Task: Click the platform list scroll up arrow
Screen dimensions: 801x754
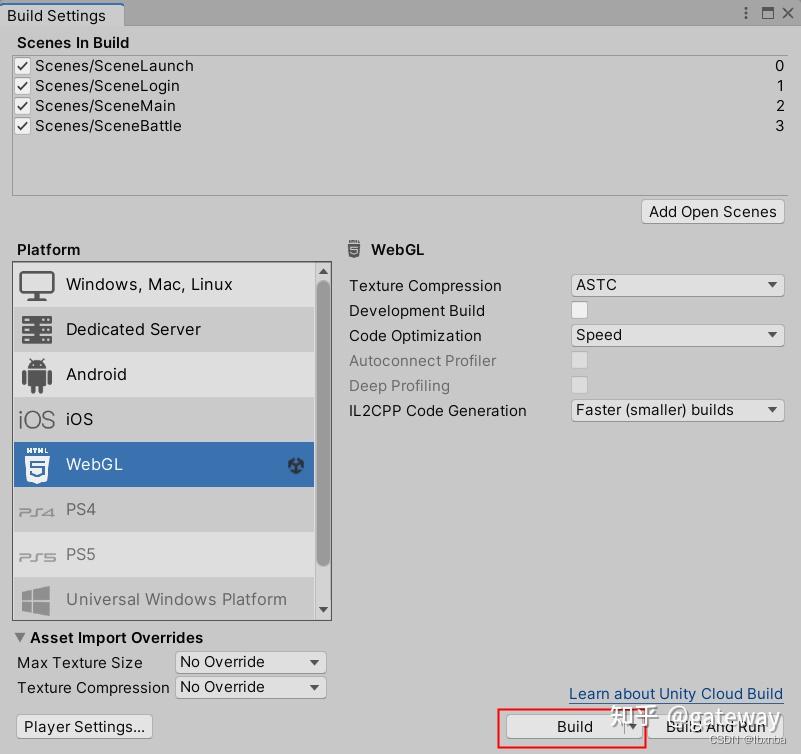Action: 323,271
